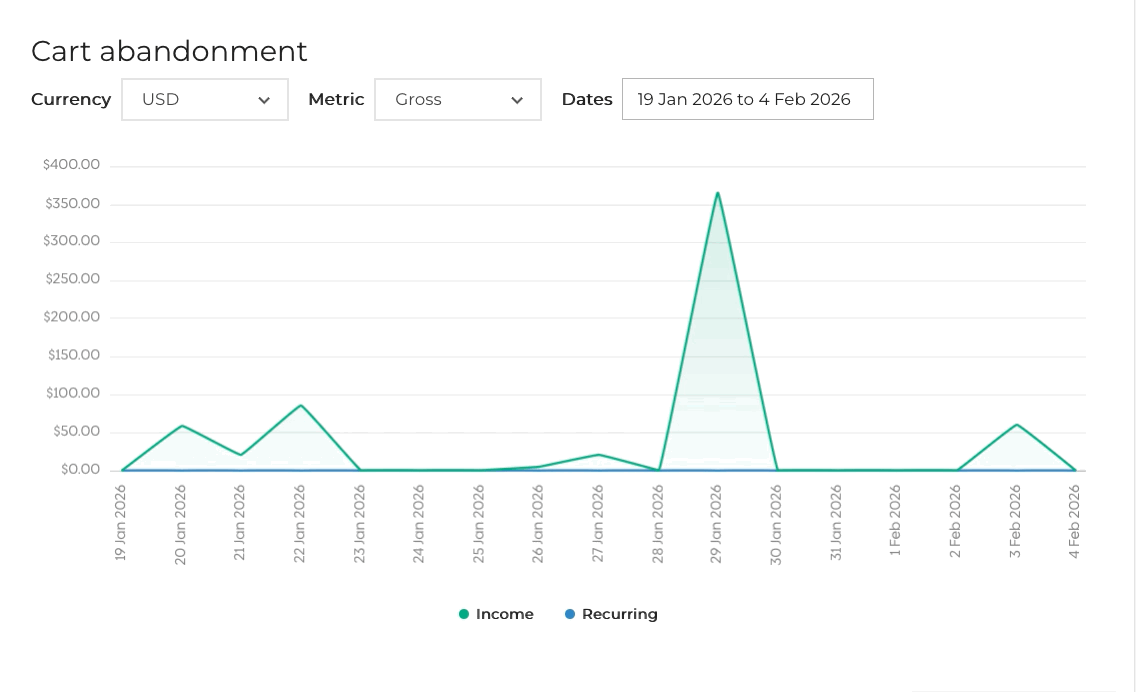The width and height of the screenshot is (1136, 692).
Task: Click the Cart abandonment heading
Action: pyautogui.click(x=169, y=51)
